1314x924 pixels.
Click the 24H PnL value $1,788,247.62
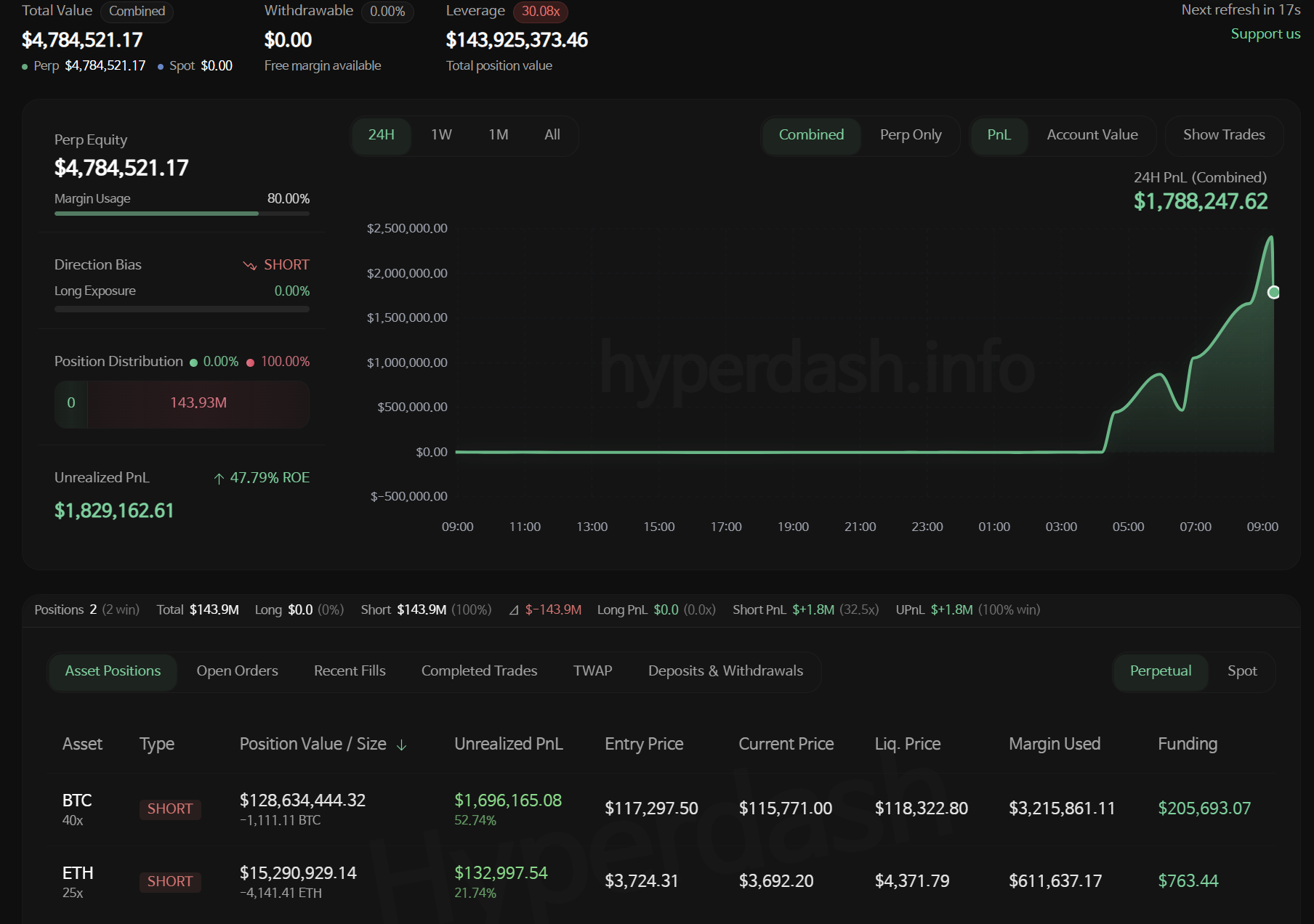[x=1201, y=202]
